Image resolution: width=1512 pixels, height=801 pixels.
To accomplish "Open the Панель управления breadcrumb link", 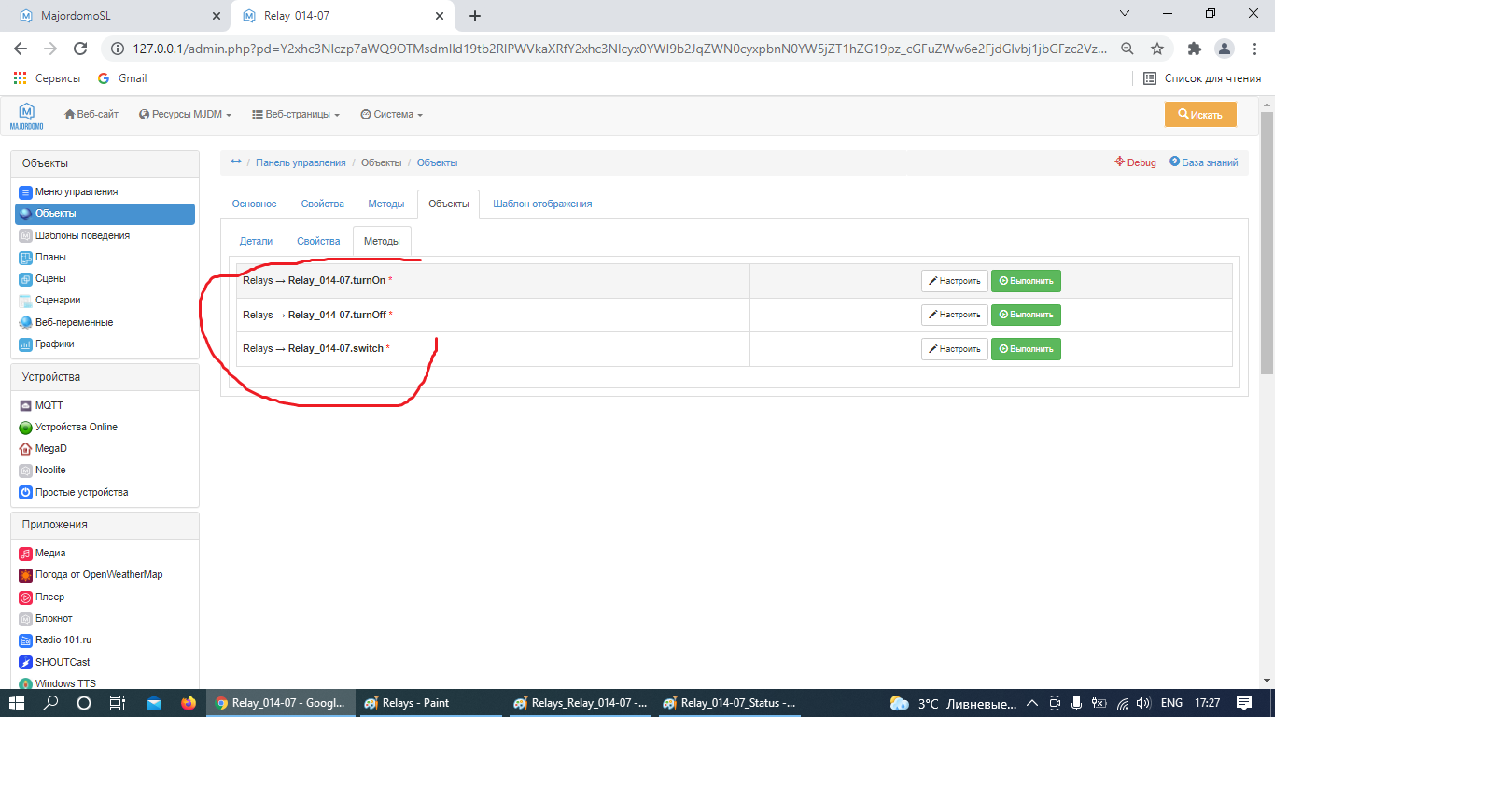I will tap(301, 162).
